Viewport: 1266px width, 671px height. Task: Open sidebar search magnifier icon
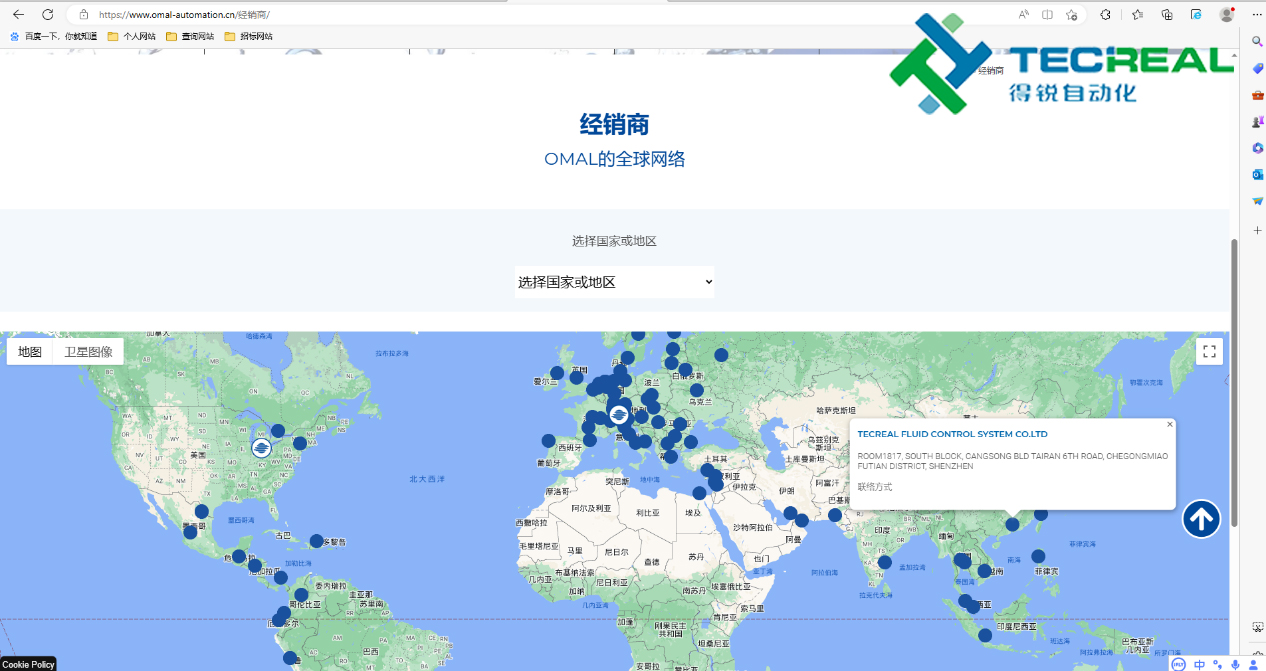coord(1258,41)
